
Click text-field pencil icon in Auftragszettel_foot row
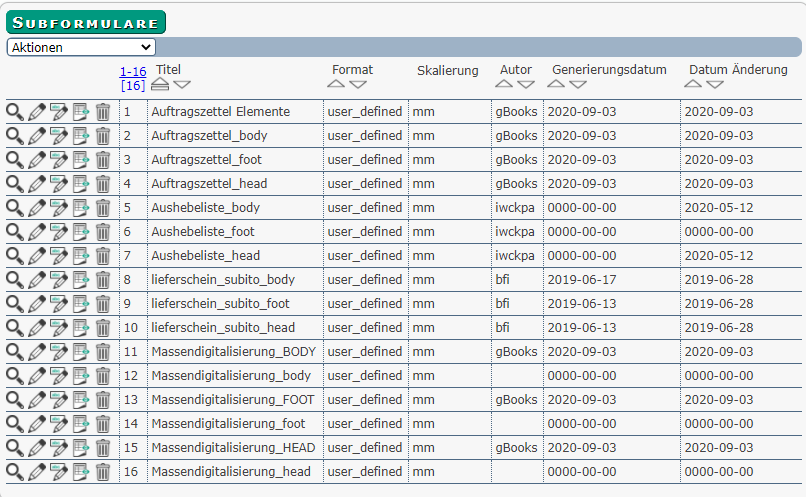(x=59, y=160)
